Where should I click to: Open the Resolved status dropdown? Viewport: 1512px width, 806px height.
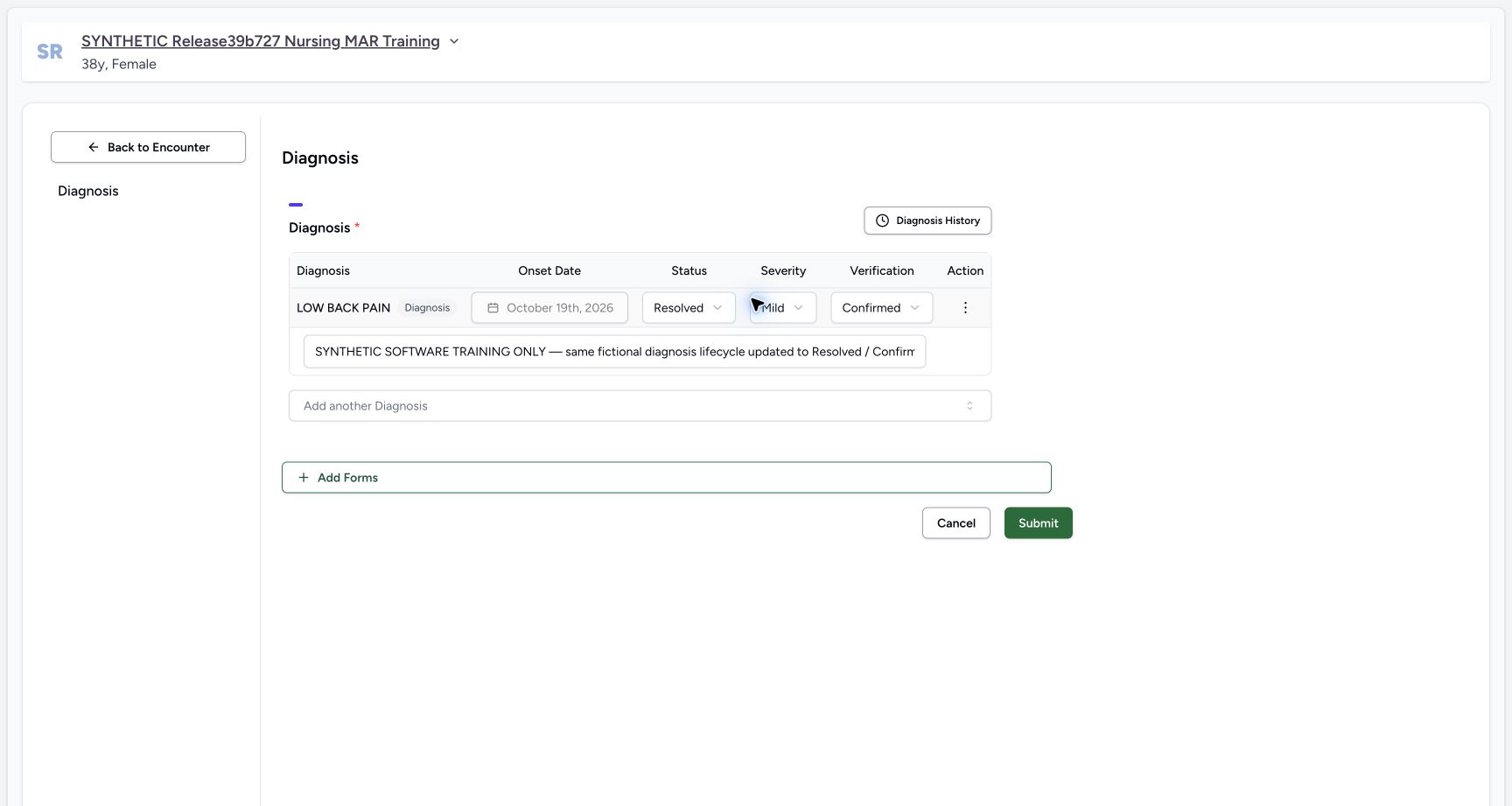click(689, 308)
